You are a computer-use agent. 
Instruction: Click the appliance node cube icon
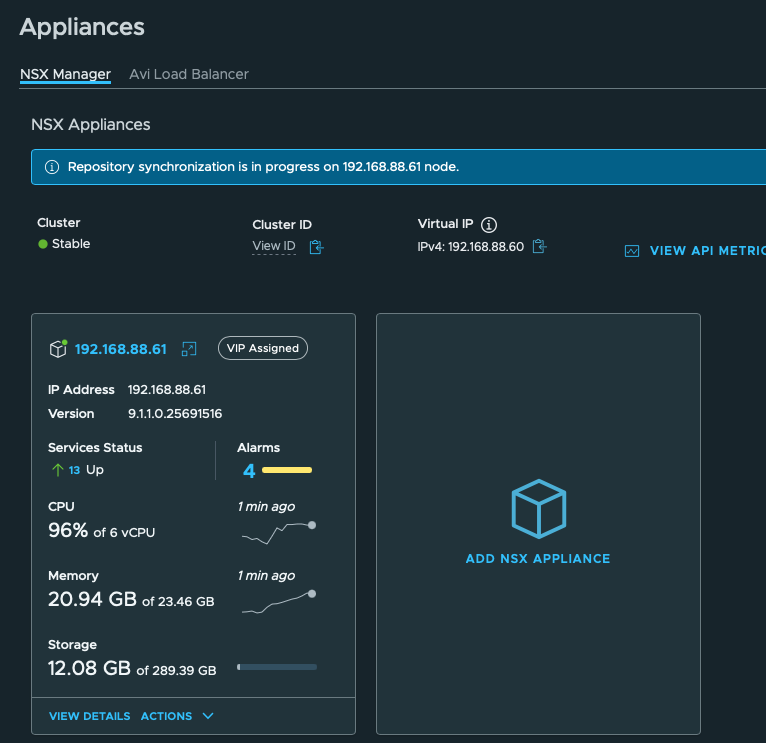(x=58, y=349)
